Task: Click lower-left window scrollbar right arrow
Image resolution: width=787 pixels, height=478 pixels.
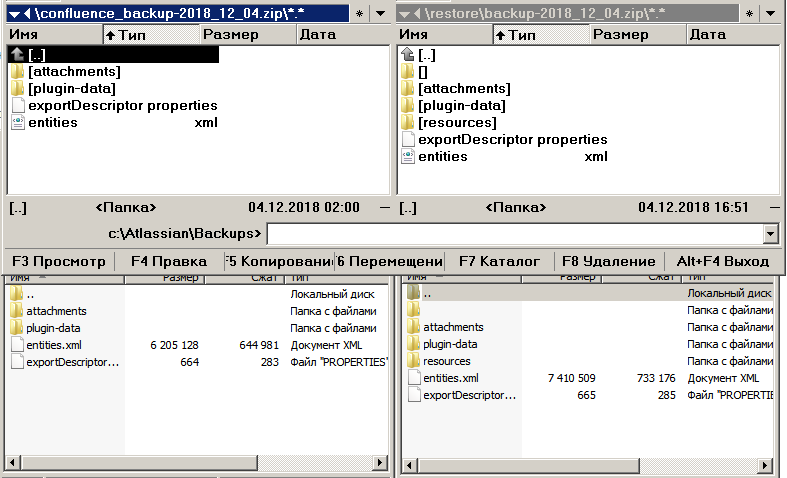Action: pos(381,462)
